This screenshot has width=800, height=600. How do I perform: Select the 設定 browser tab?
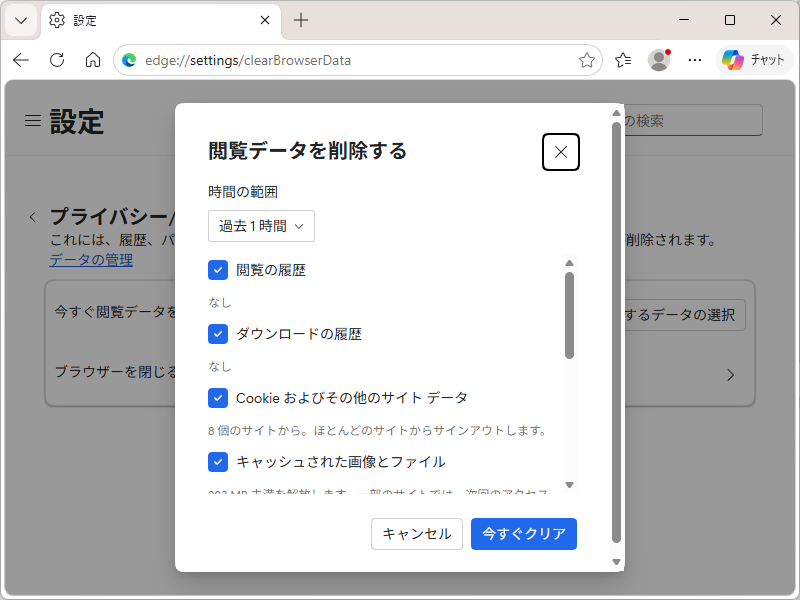click(150, 20)
